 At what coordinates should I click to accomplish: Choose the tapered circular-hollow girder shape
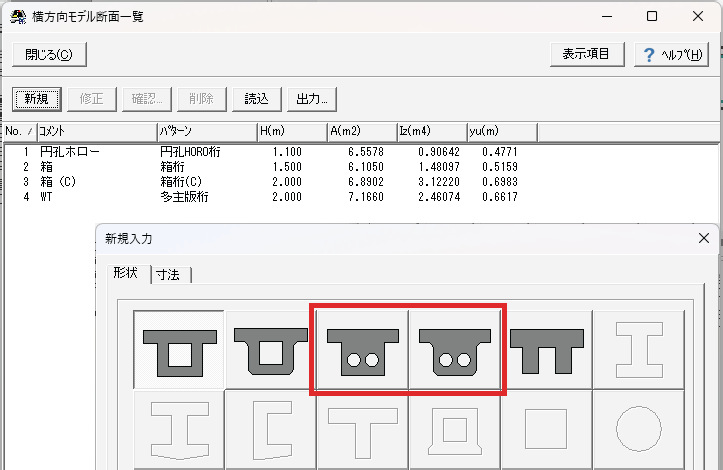[454, 348]
